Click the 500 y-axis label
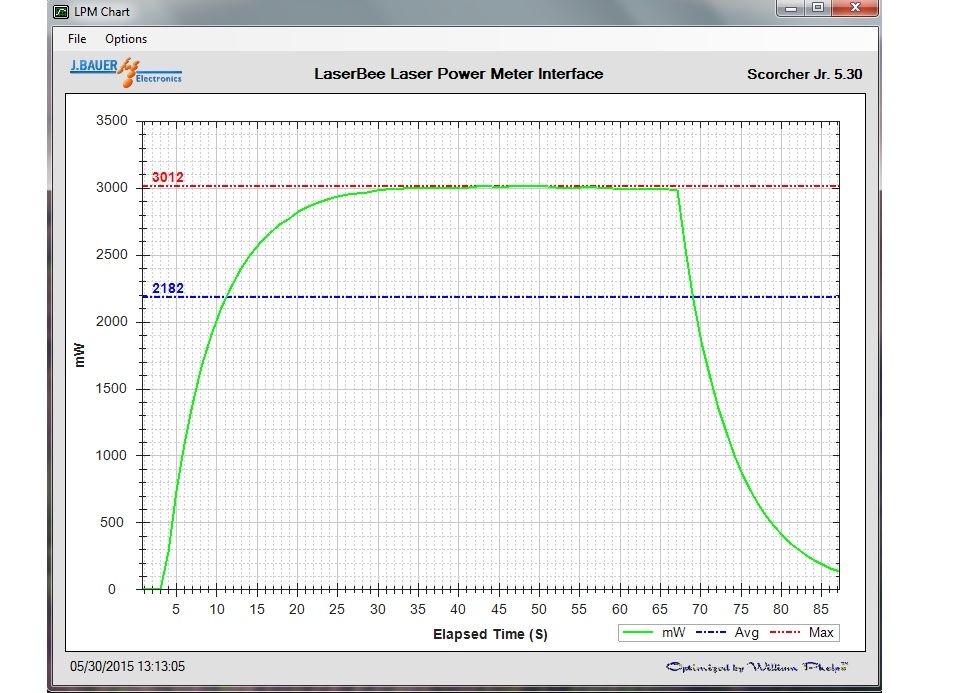The width and height of the screenshot is (967, 693). (x=112, y=523)
